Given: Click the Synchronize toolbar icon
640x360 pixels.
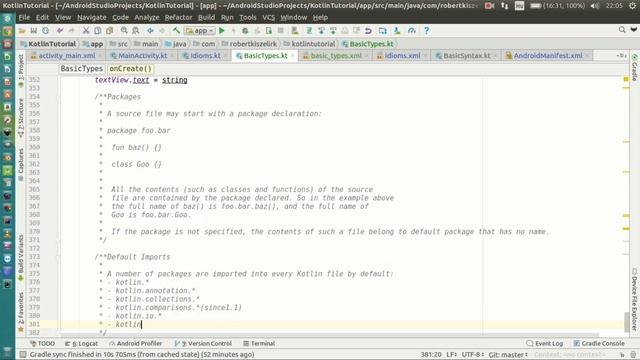Looking at the screenshot, I should click(x=45, y=31).
